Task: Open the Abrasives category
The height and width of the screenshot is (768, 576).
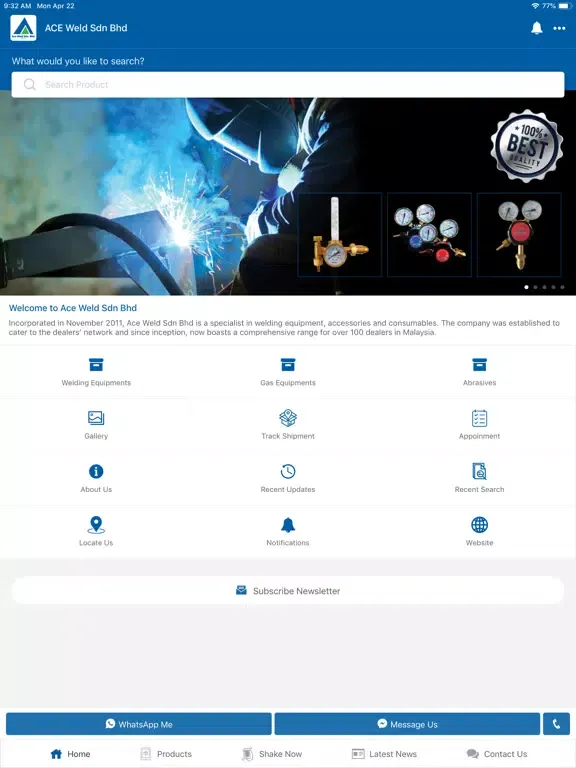Action: pyautogui.click(x=480, y=372)
